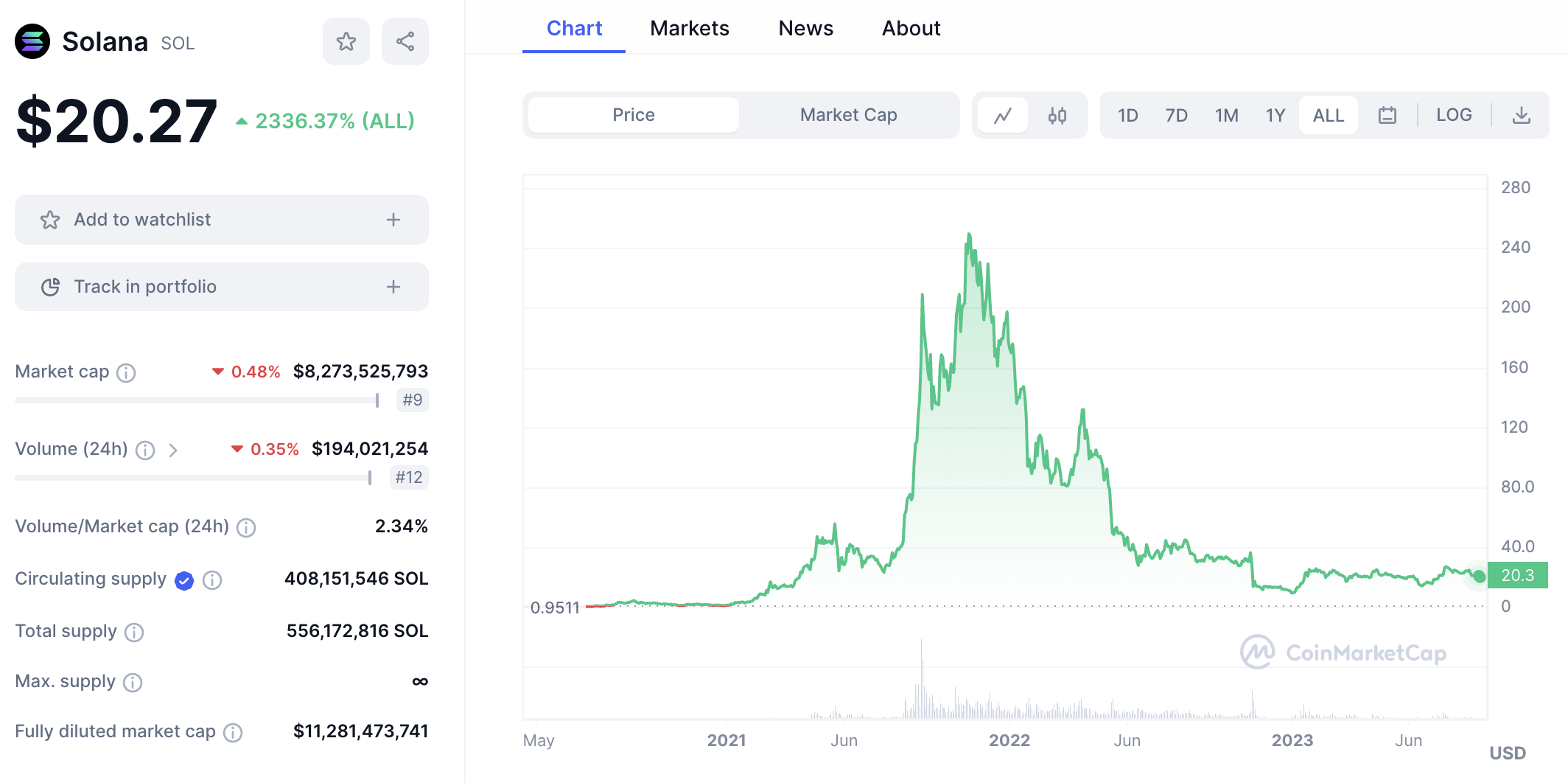1568x783 pixels.
Task: Click 2.34% volume ratio value
Action: [402, 526]
